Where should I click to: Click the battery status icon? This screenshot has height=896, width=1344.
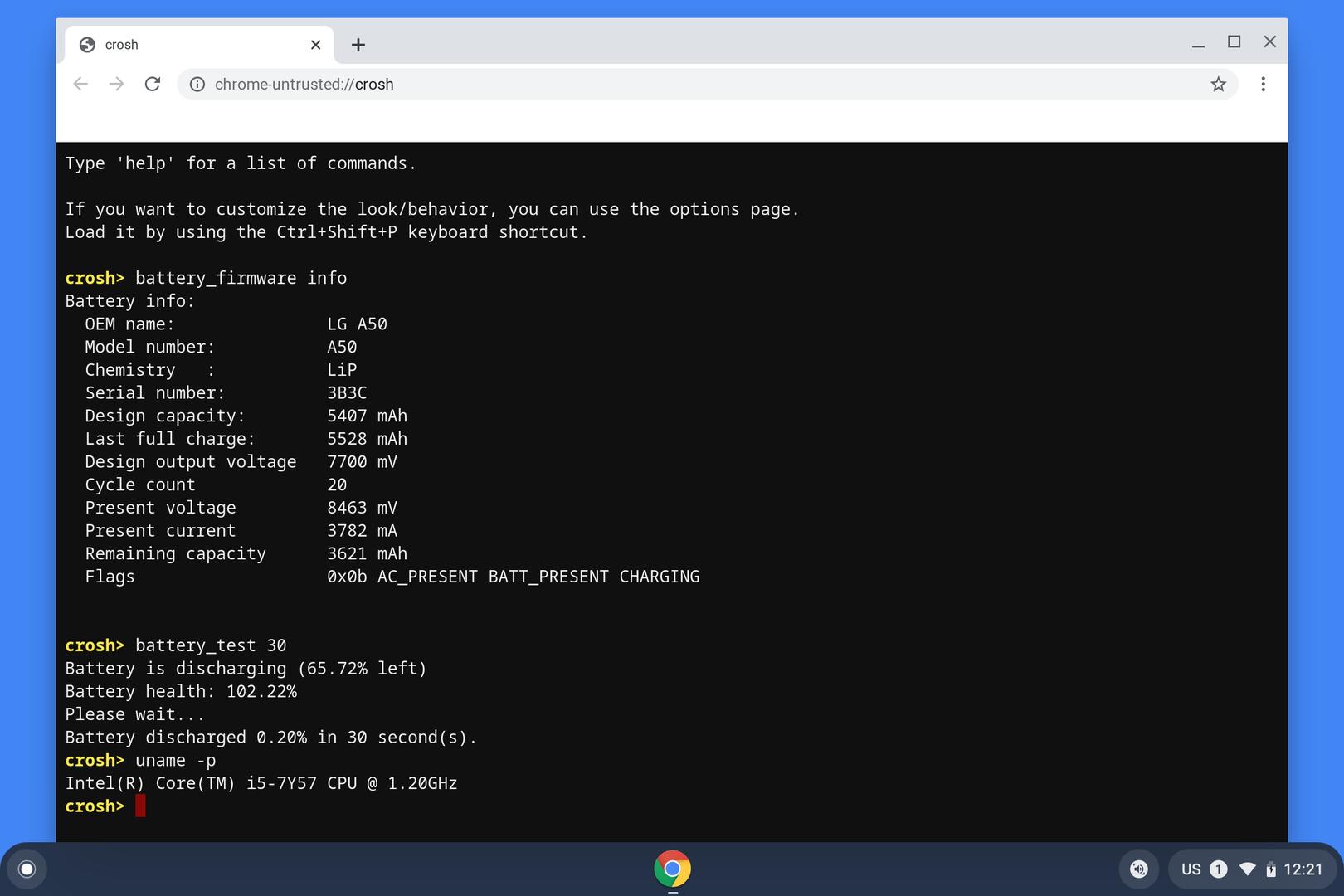click(x=1271, y=869)
